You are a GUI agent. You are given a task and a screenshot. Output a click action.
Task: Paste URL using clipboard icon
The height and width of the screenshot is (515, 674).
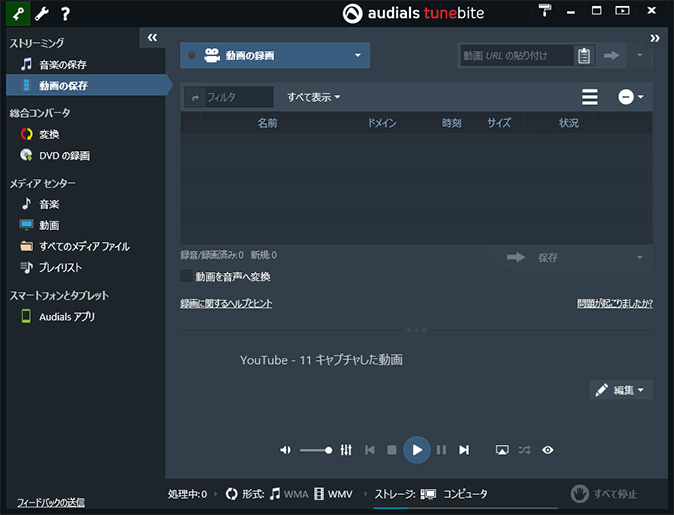point(584,55)
